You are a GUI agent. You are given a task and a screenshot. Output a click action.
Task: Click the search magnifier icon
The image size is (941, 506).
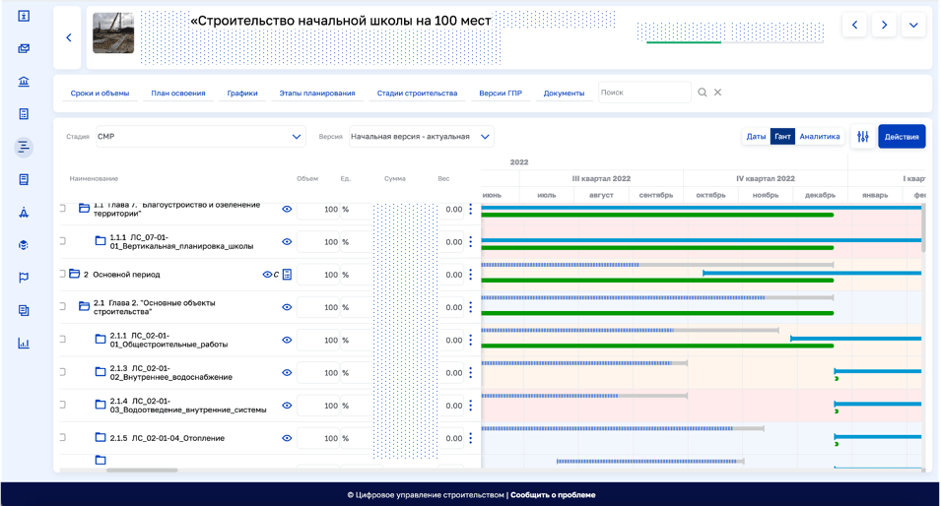coord(702,93)
